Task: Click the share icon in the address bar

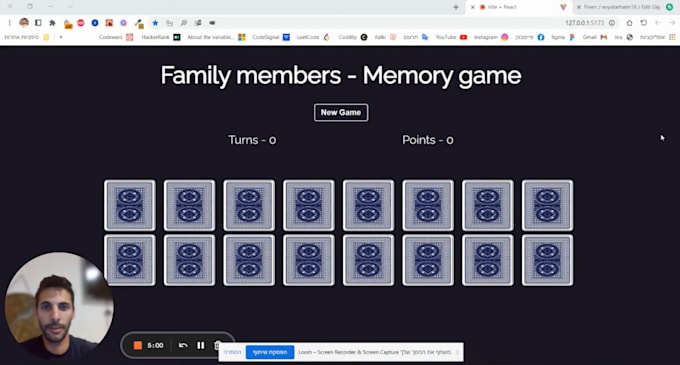Action: (x=169, y=23)
